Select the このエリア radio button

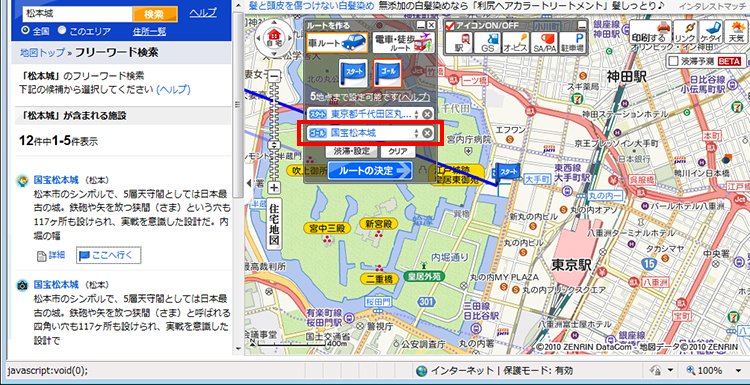point(62,31)
